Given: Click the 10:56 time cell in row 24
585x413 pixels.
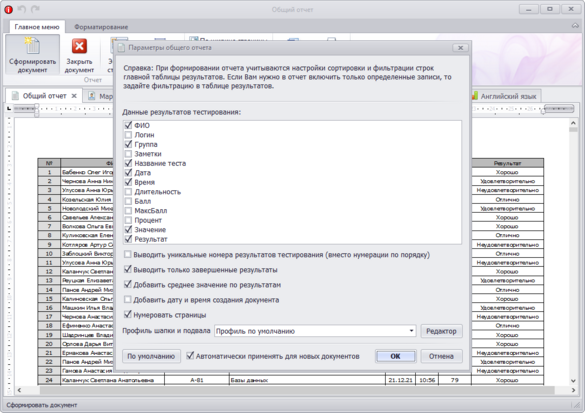Looking at the screenshot, I should click(x=427, y=380).
